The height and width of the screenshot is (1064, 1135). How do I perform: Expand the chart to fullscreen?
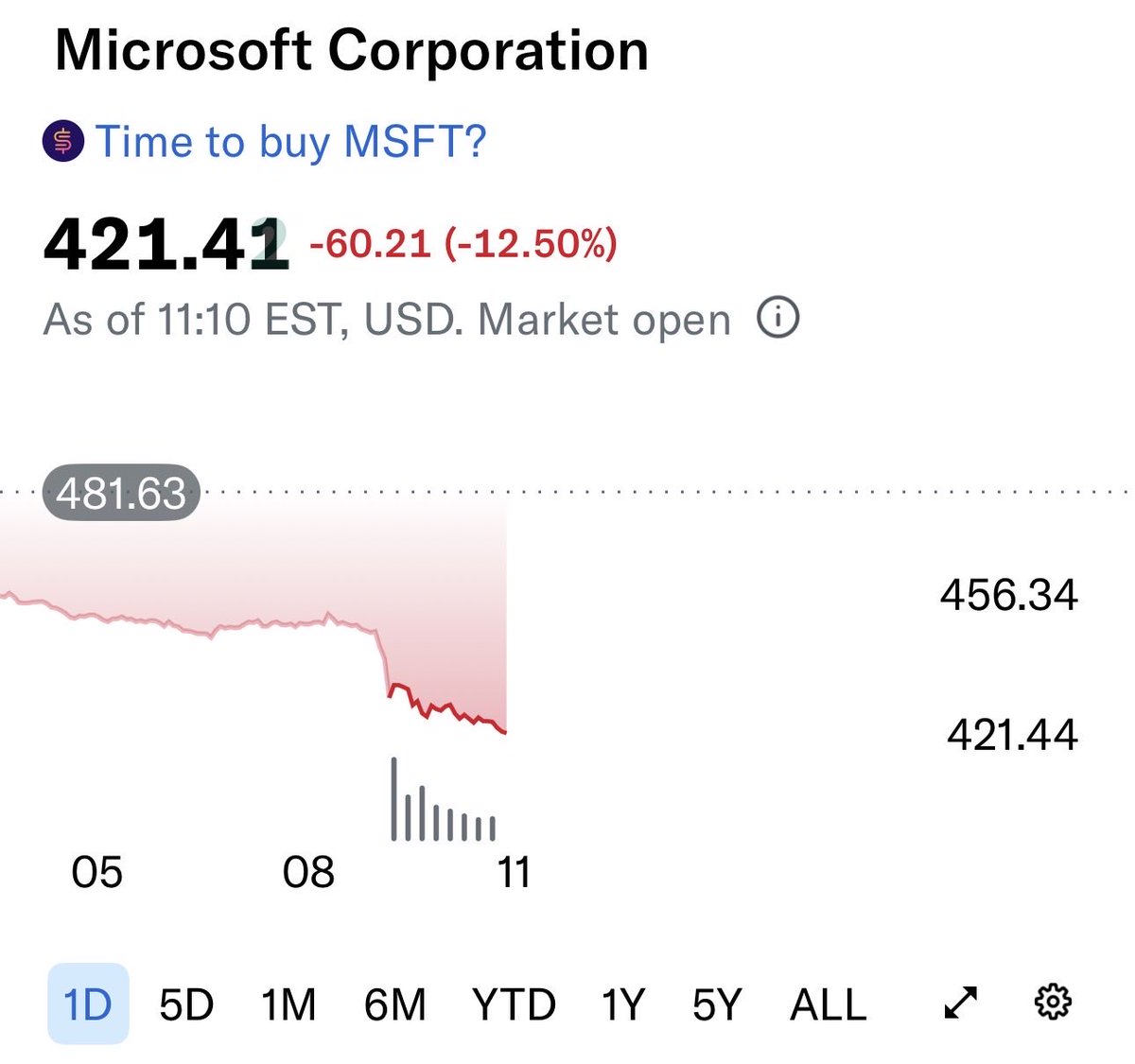(961, 1003)
